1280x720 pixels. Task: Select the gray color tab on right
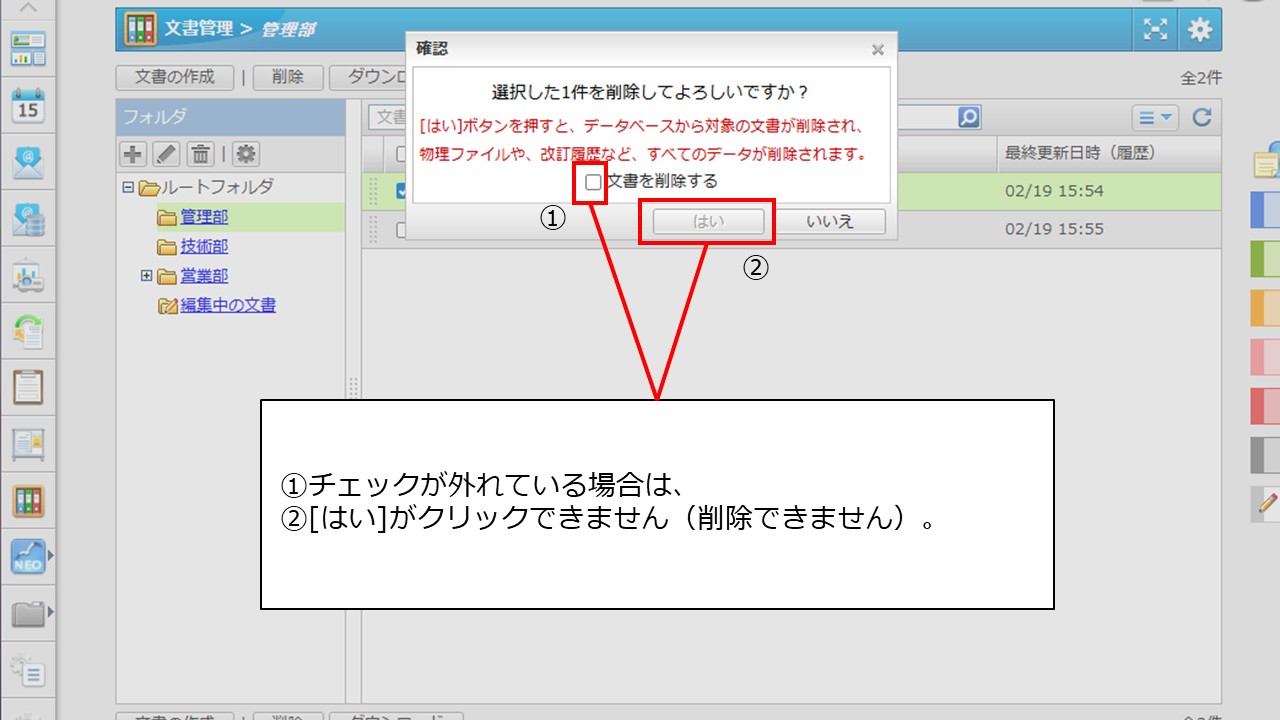[1265, 455]
